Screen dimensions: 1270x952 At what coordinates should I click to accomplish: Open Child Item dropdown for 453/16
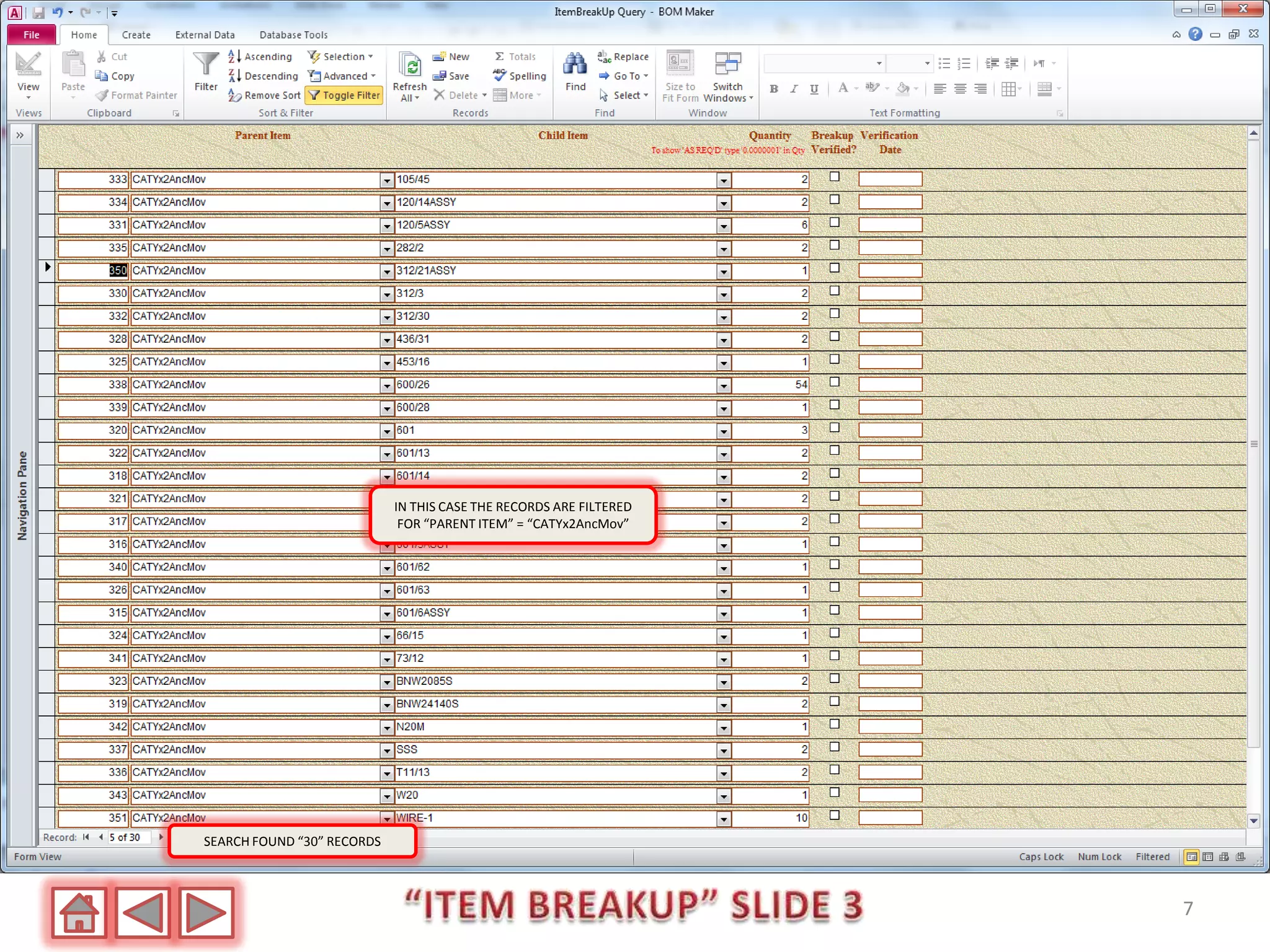pos(724,363)
